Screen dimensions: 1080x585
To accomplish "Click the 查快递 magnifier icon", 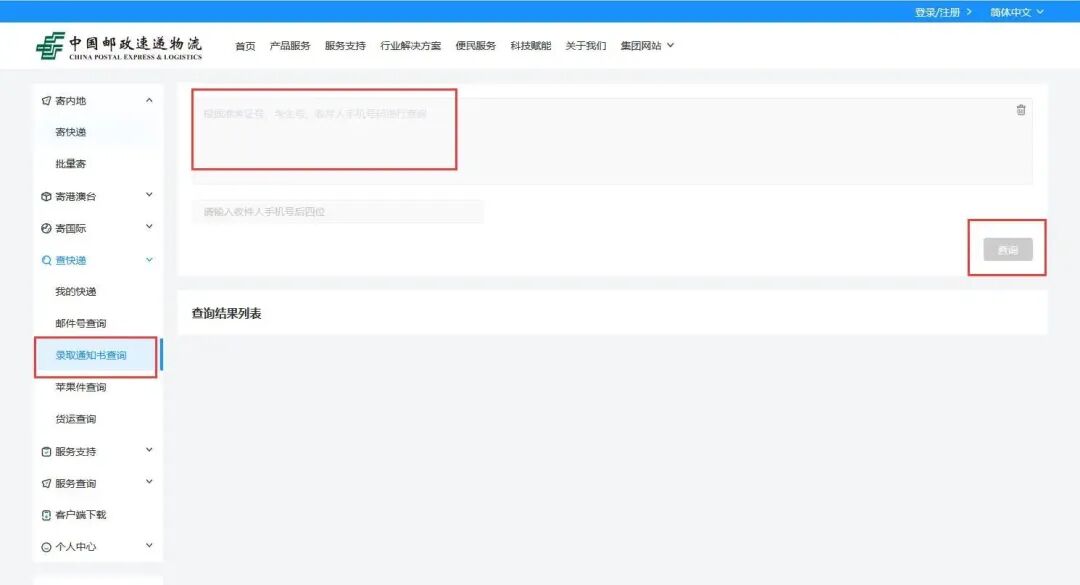I will [46, 260].
